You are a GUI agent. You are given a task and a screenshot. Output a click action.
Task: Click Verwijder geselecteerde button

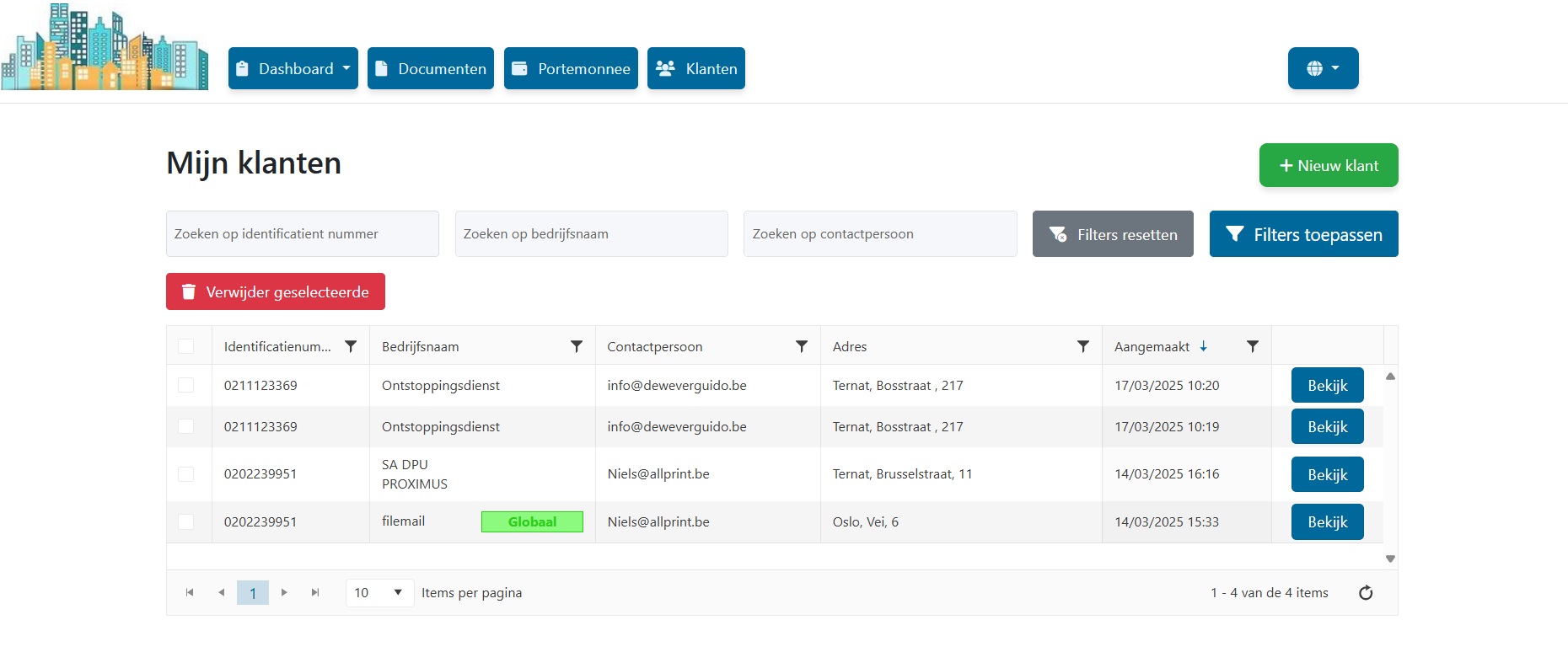click(276, 291)
